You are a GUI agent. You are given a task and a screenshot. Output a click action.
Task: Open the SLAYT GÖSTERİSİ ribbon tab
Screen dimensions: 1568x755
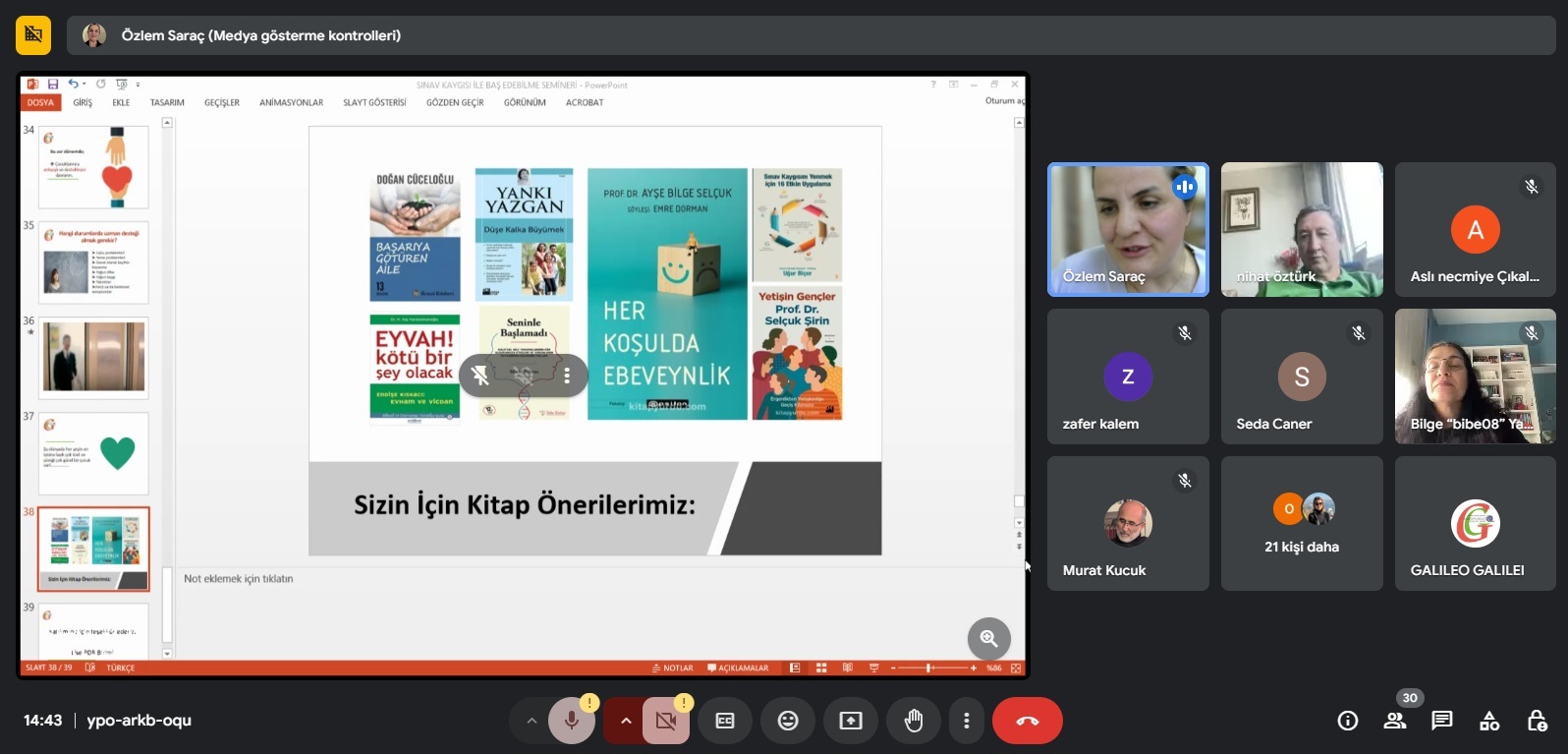(374, 102)
